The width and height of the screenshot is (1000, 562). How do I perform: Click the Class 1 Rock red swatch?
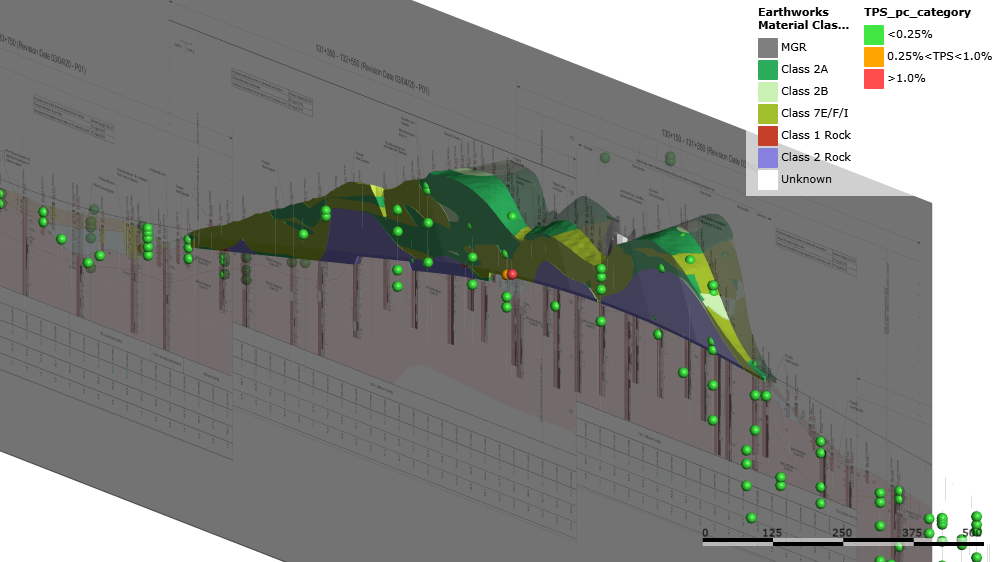[768, 135]
